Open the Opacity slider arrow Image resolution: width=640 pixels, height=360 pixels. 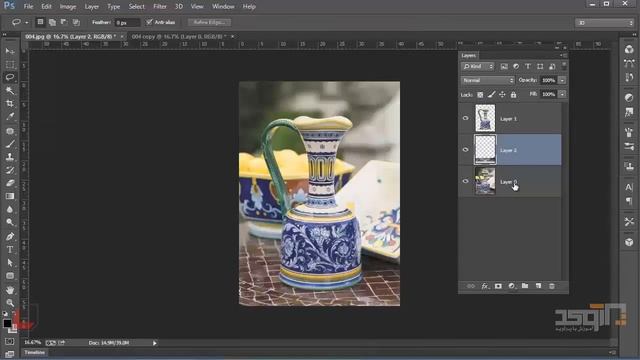[x=562, y=80]
